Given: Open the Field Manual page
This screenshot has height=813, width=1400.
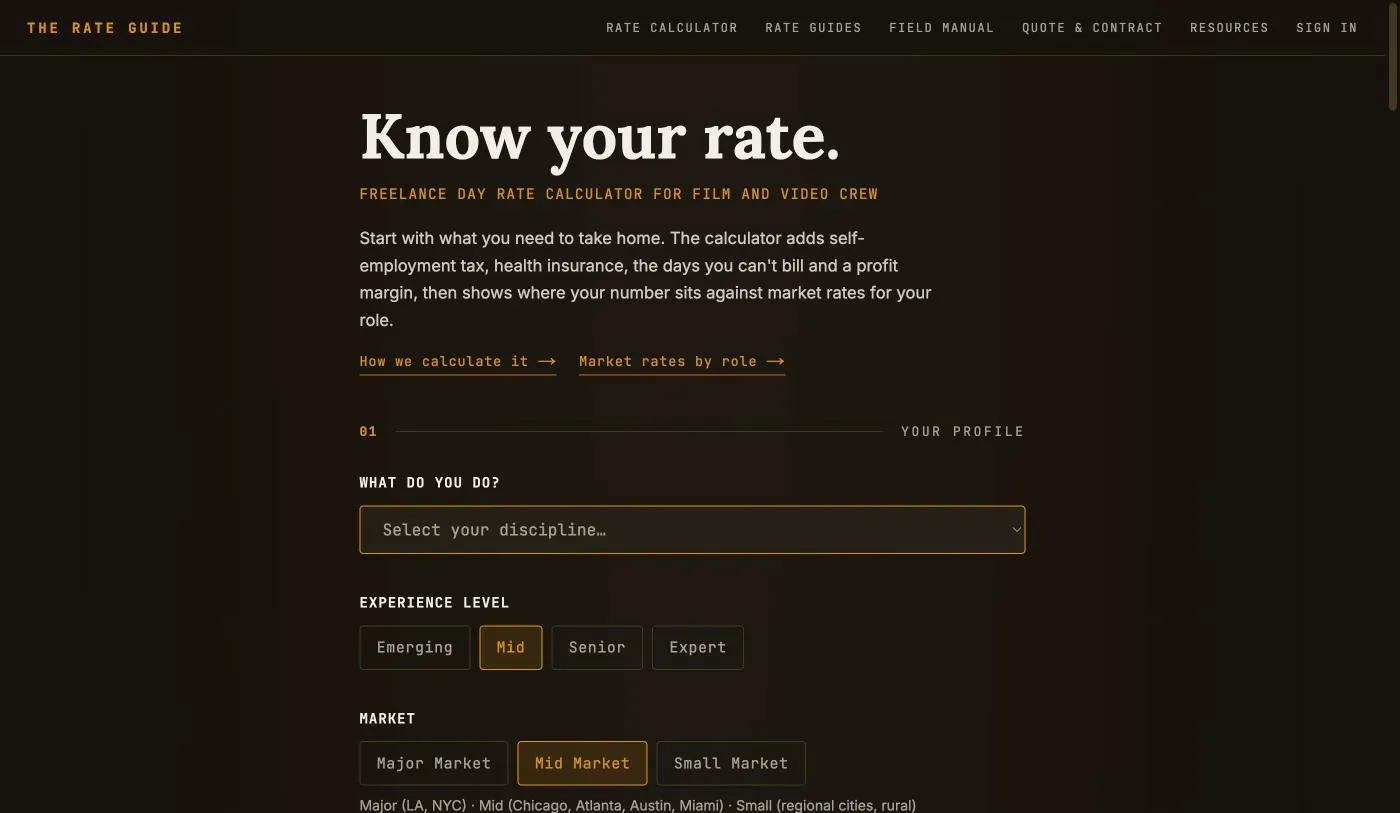Looking at the screenshot, I should [x=942, y=28].
